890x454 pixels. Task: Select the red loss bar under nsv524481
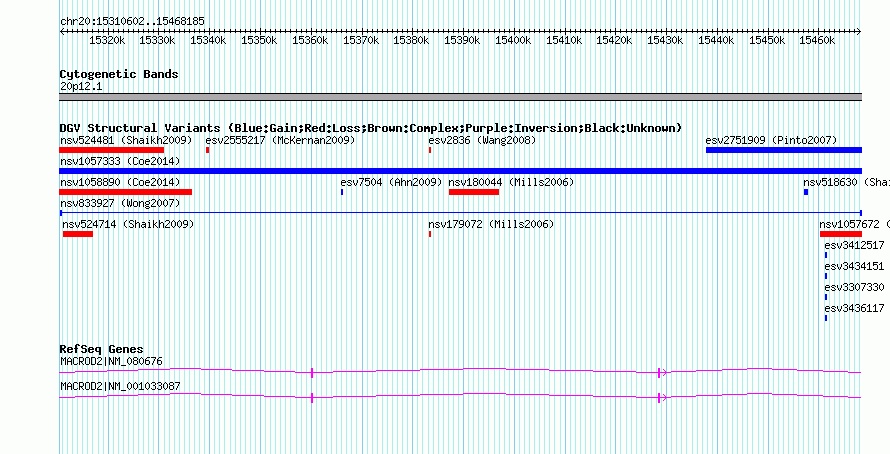[112, 150]
